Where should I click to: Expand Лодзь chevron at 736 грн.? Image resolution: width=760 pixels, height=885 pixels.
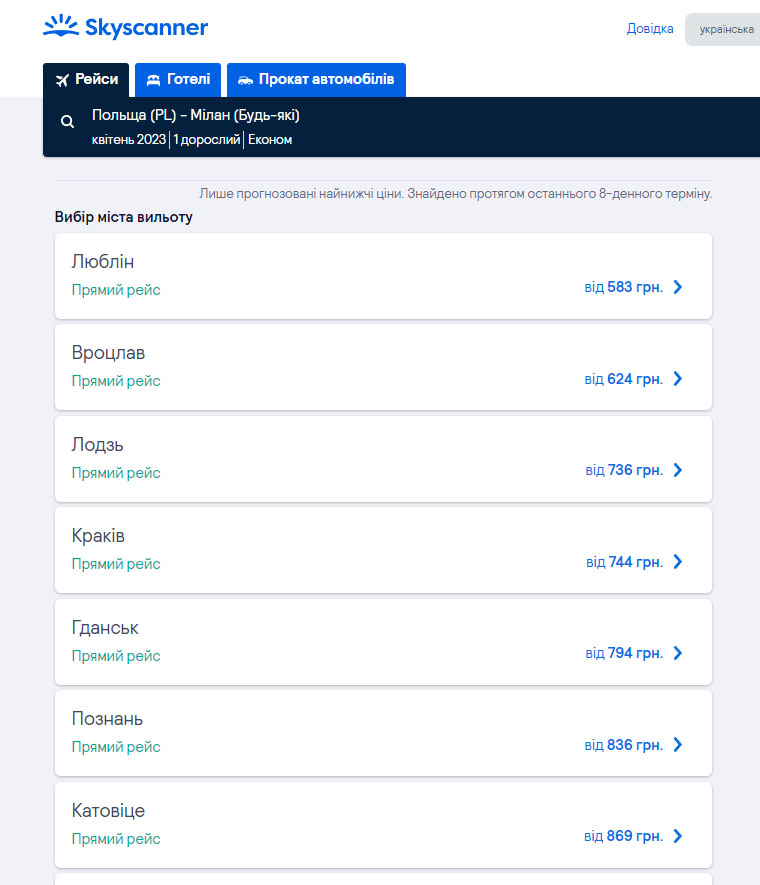coord(678,470)
